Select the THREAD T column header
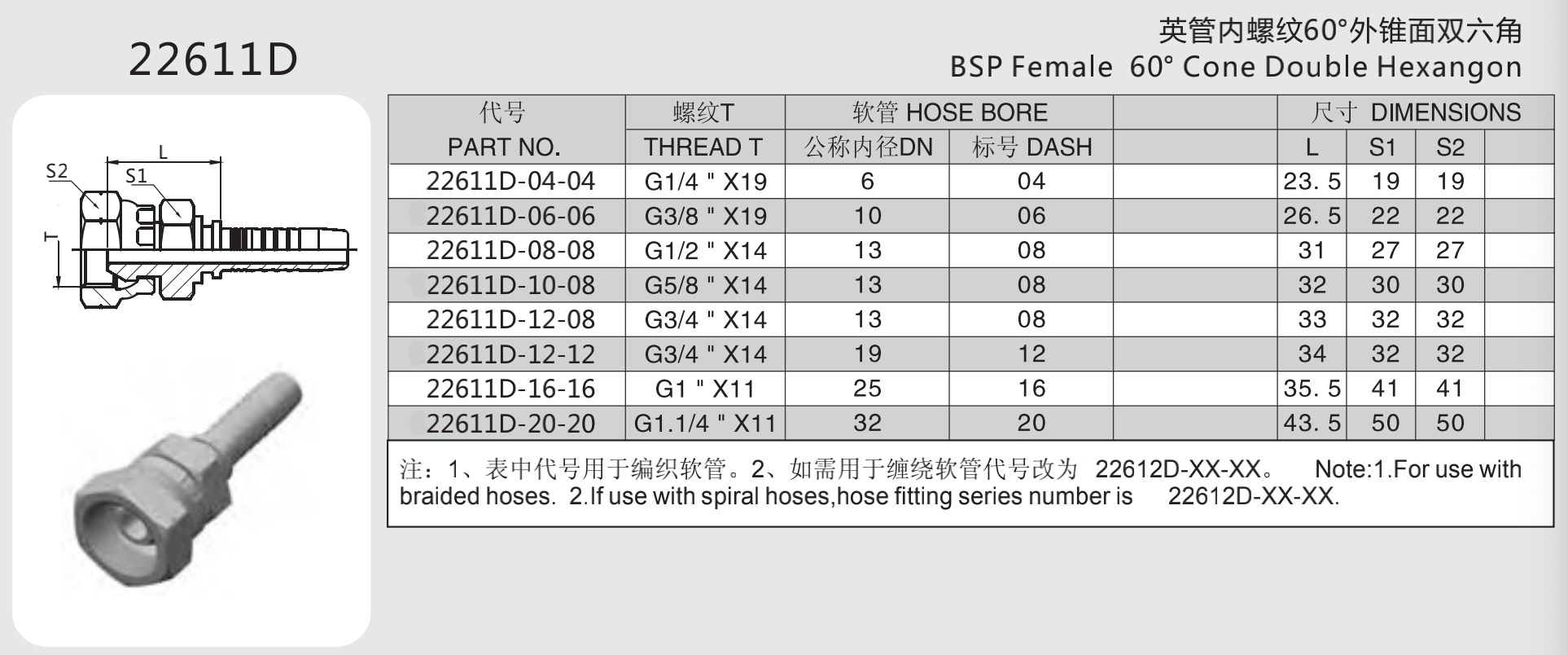 (x=703, y=147)
